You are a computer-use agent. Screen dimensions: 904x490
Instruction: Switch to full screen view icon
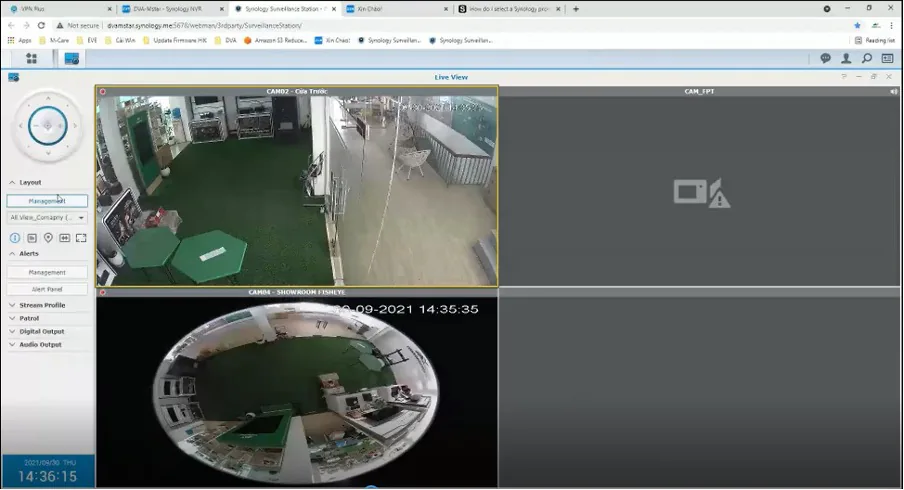coord(81,238)
